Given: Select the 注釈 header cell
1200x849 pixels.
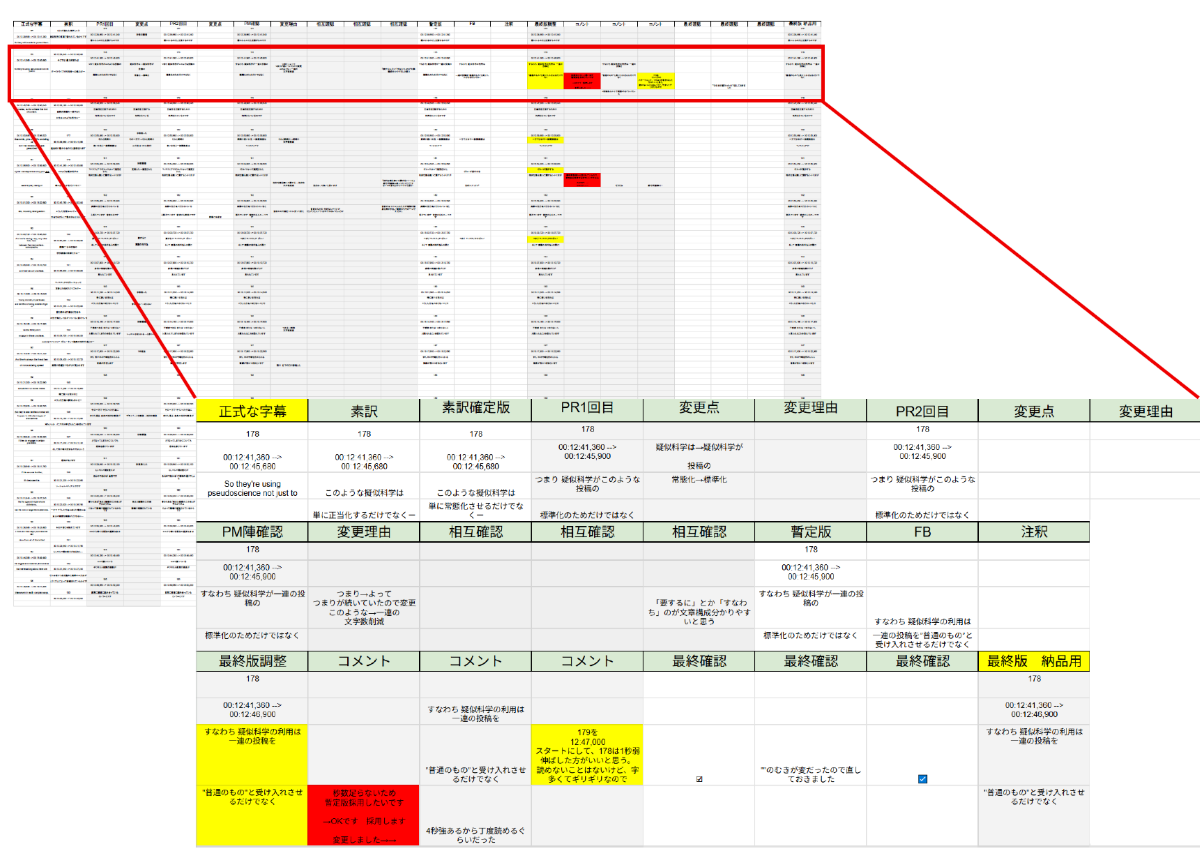Looking at the screenshot, I should [1034, 533].
